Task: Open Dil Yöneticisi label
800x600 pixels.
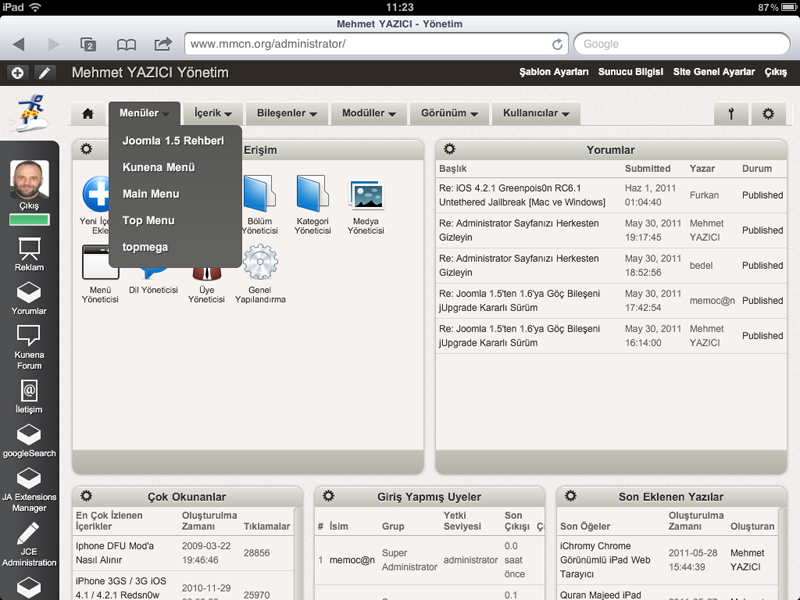Action: click(153, 290)
